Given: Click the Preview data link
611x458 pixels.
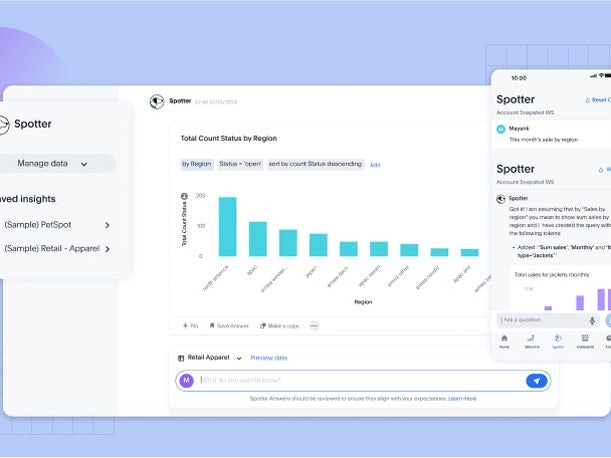Looking at the screenshot, I should (269, 357).
